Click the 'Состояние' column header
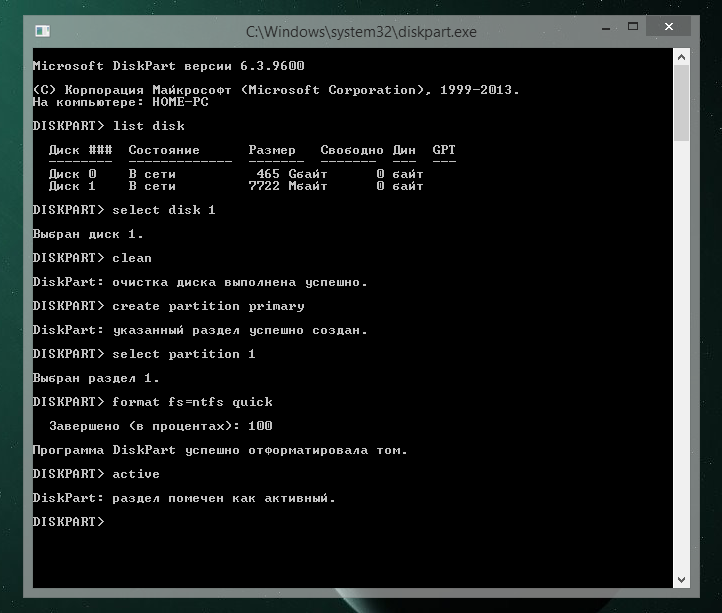This screenshot has height=613, width=722. tap(164, 150)
